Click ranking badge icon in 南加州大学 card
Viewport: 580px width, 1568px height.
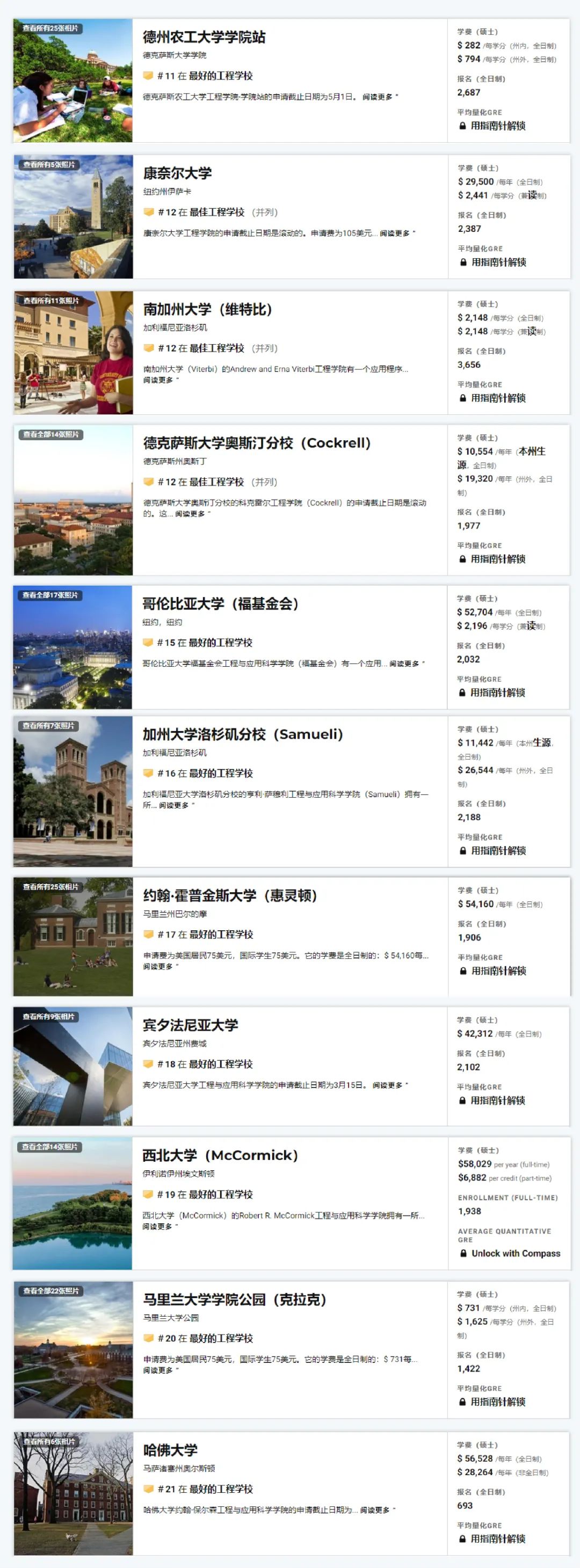pos(148,348)
